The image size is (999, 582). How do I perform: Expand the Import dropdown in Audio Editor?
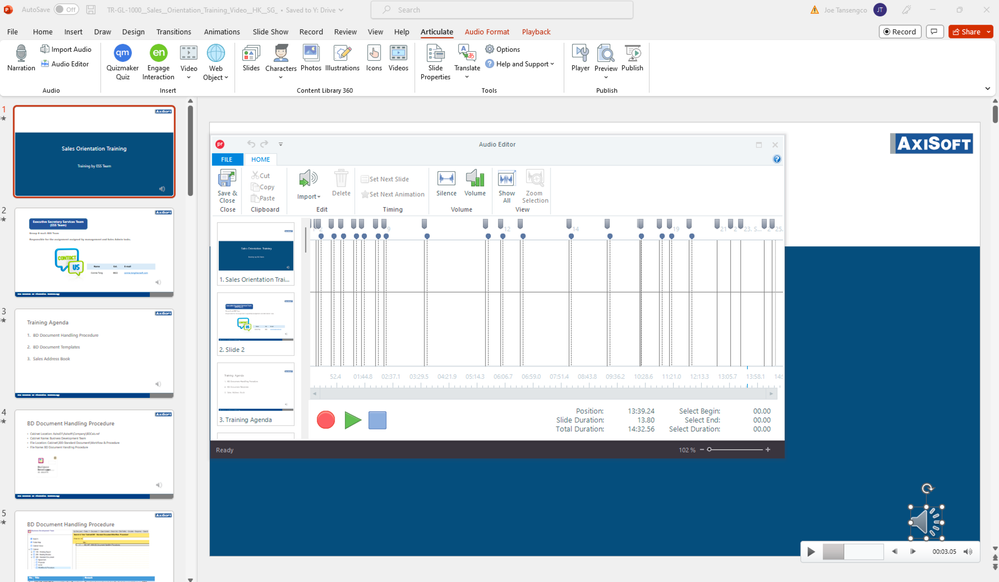308,196
